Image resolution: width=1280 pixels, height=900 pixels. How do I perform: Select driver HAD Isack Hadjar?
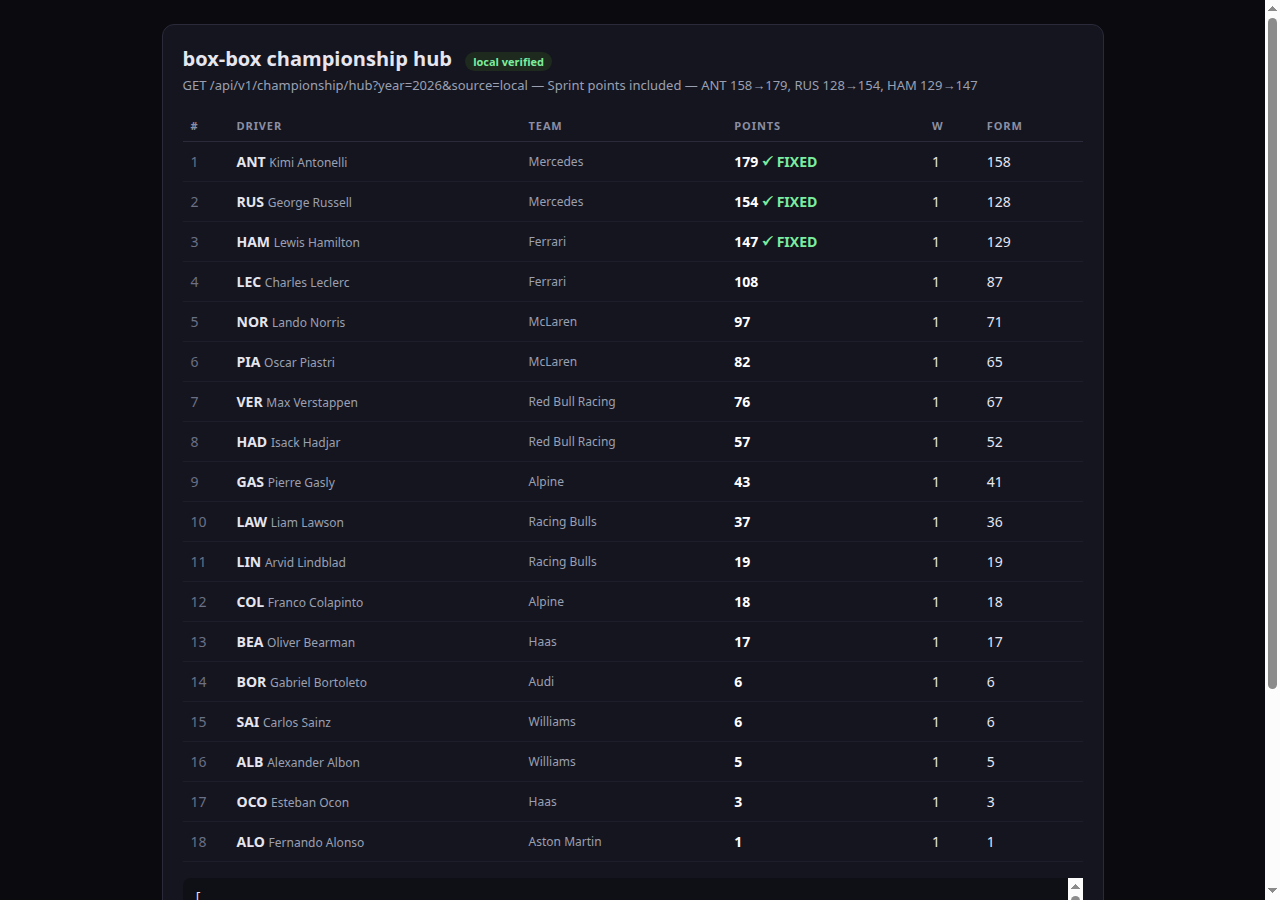pos(289,442)
